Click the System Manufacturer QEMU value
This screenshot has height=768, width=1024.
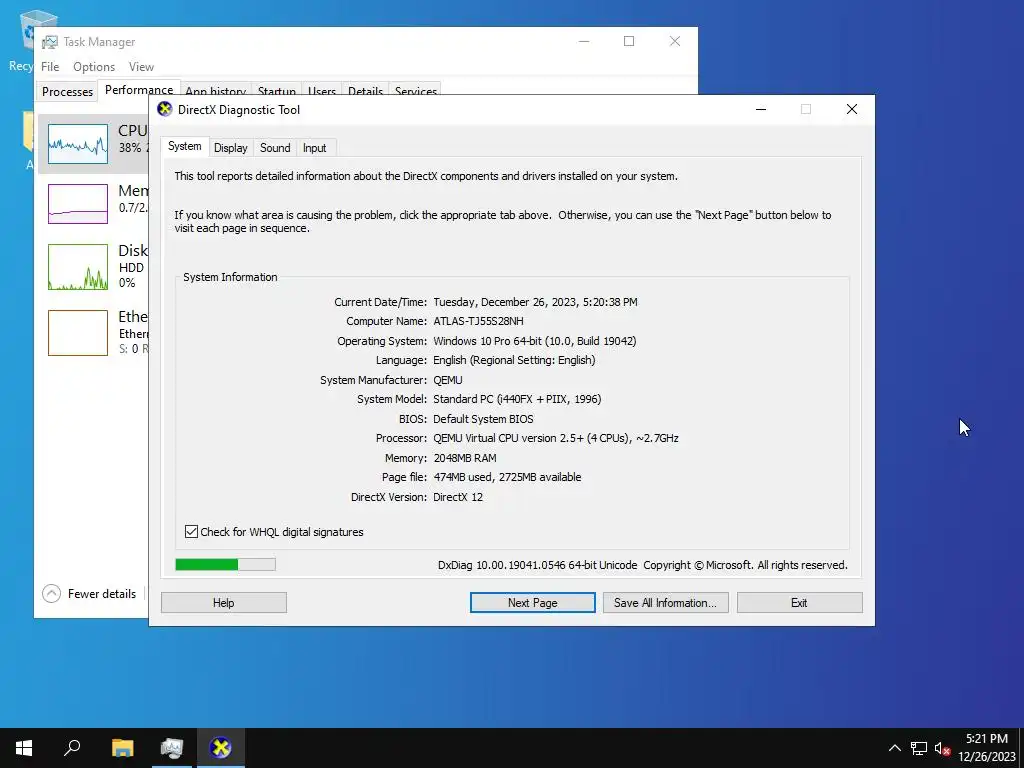pos(447,380)
